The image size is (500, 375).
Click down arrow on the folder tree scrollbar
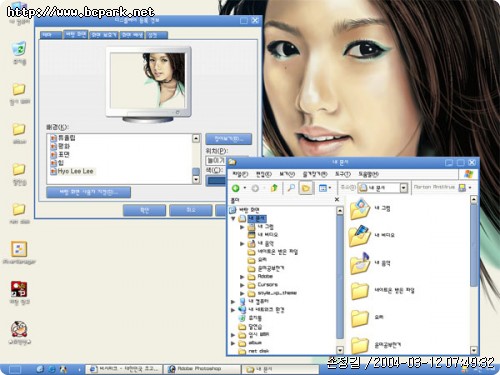pyautogui.click(x=340, y=350)
